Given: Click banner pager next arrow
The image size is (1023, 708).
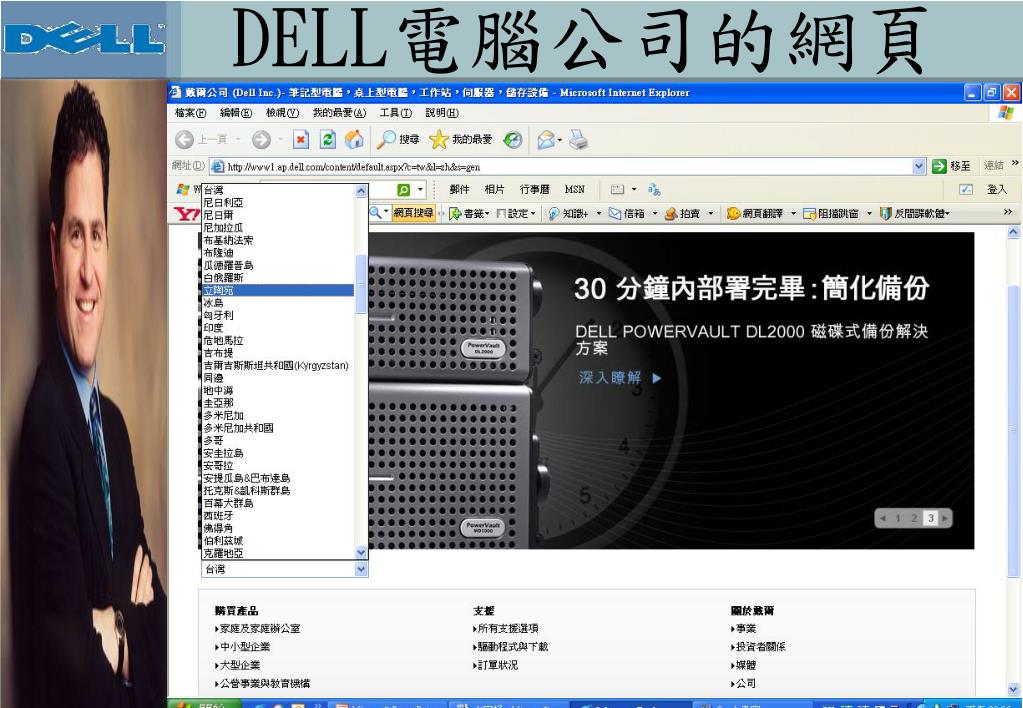Looking at the screenshot, I should [x=945, y=518].
